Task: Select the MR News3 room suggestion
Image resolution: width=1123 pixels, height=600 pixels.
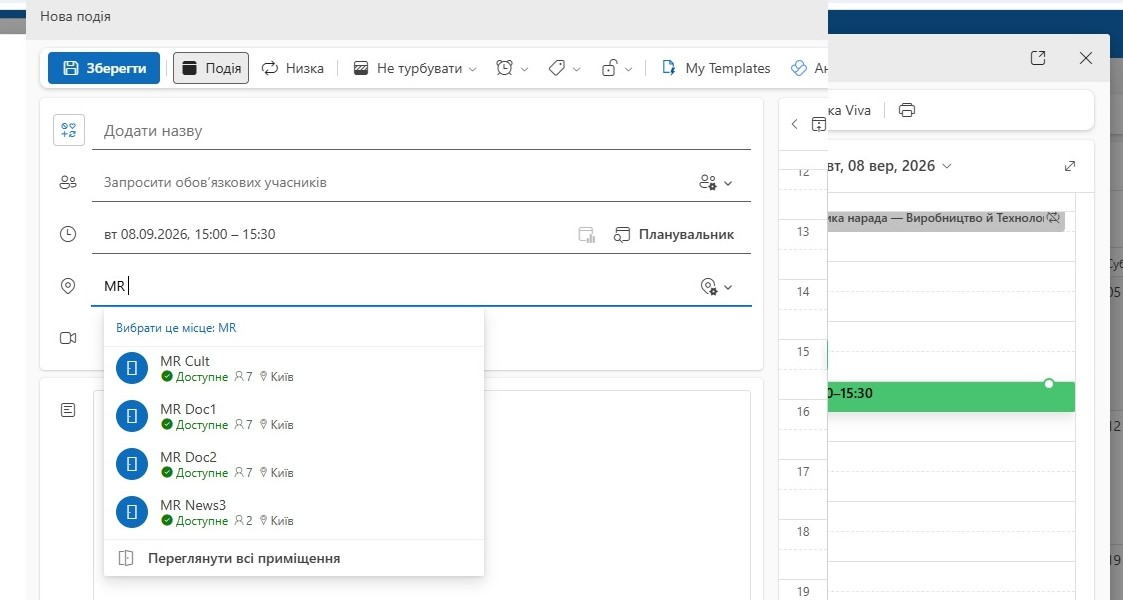Action: [294, 513]
